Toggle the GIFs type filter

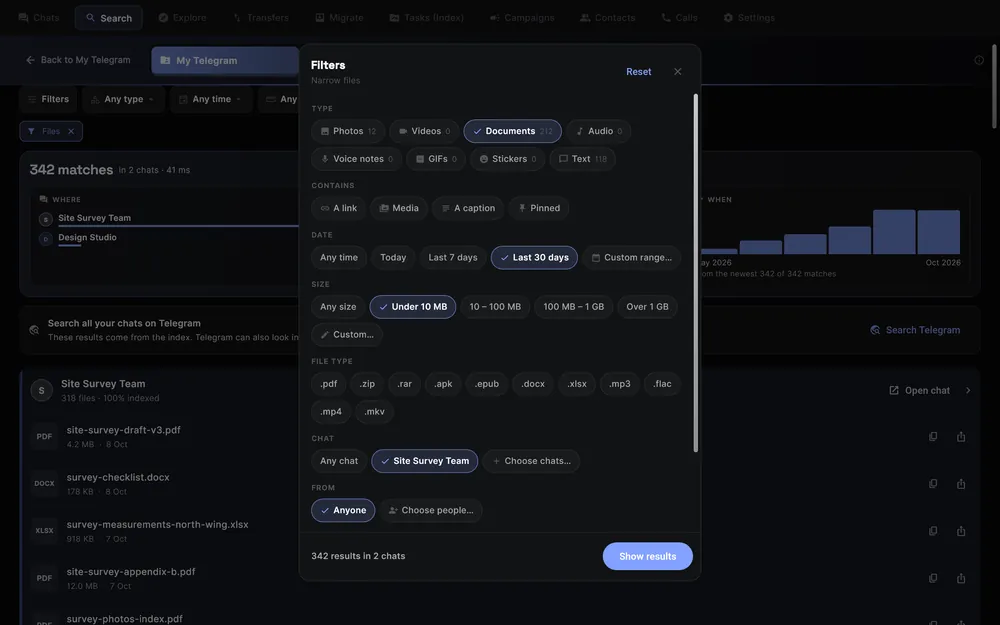[436, 159]
